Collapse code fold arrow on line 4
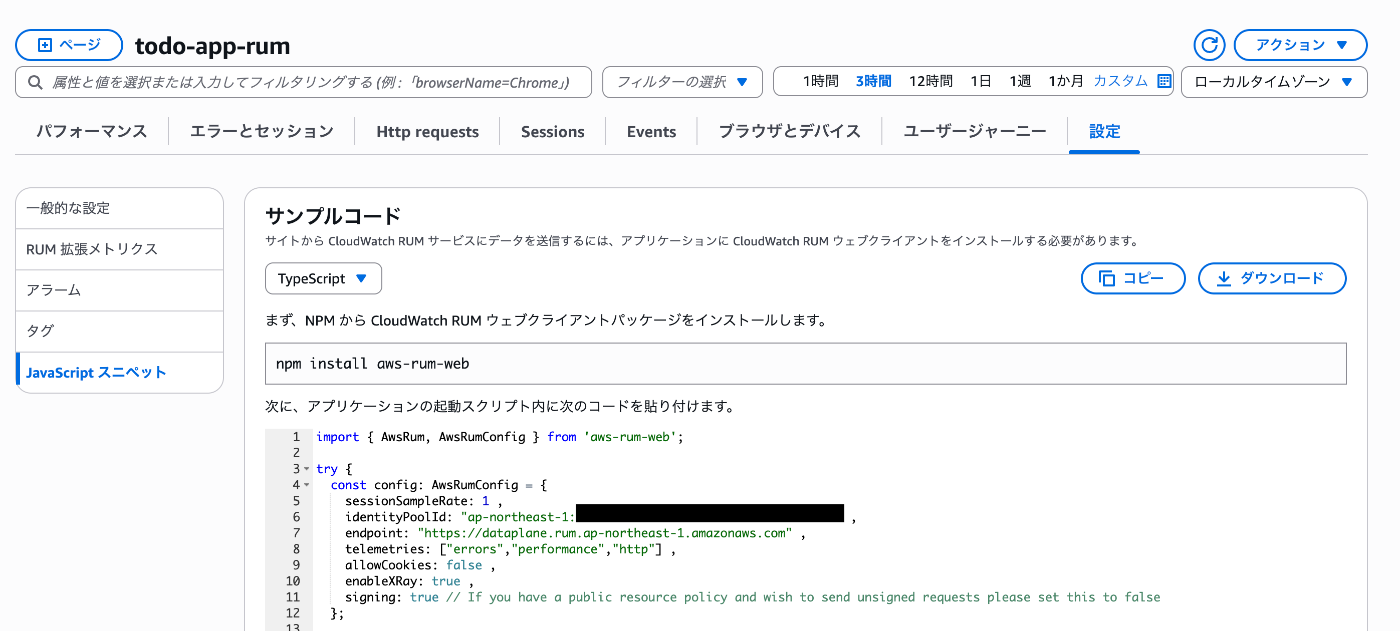The image size is (1400, 631). coord(306,485)
